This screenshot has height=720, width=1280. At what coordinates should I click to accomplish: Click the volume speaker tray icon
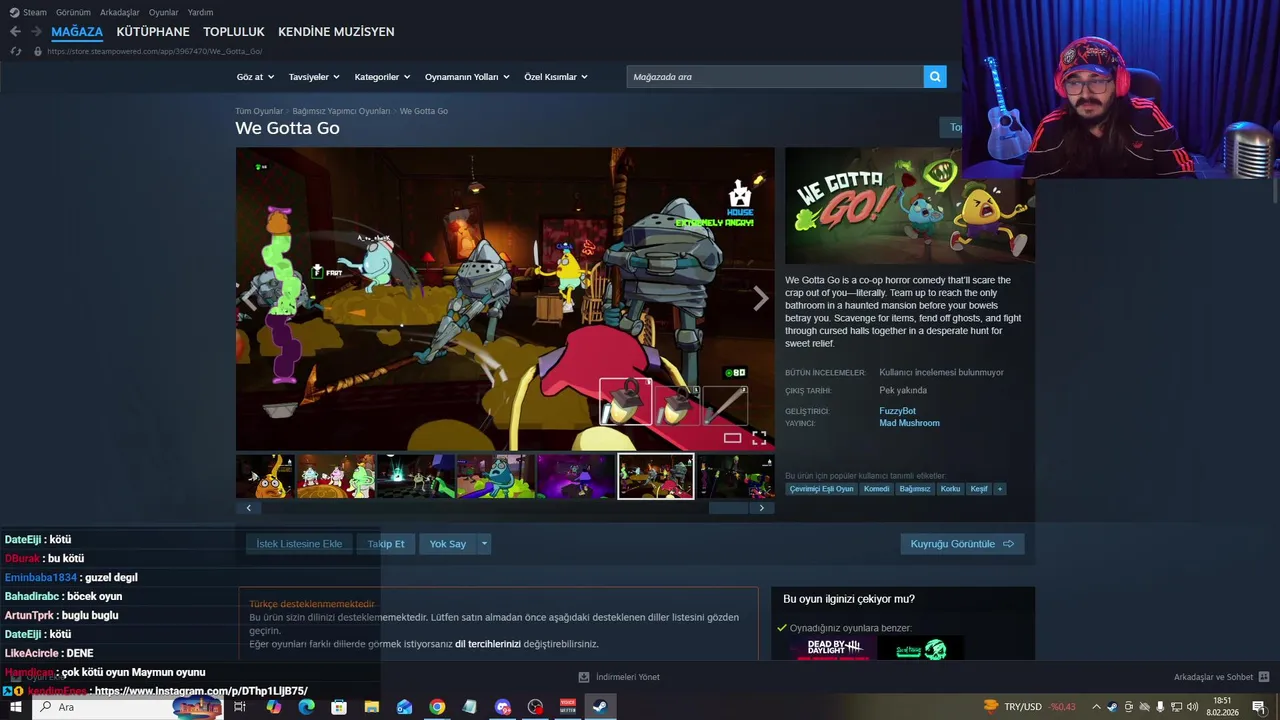(1192, 707)
